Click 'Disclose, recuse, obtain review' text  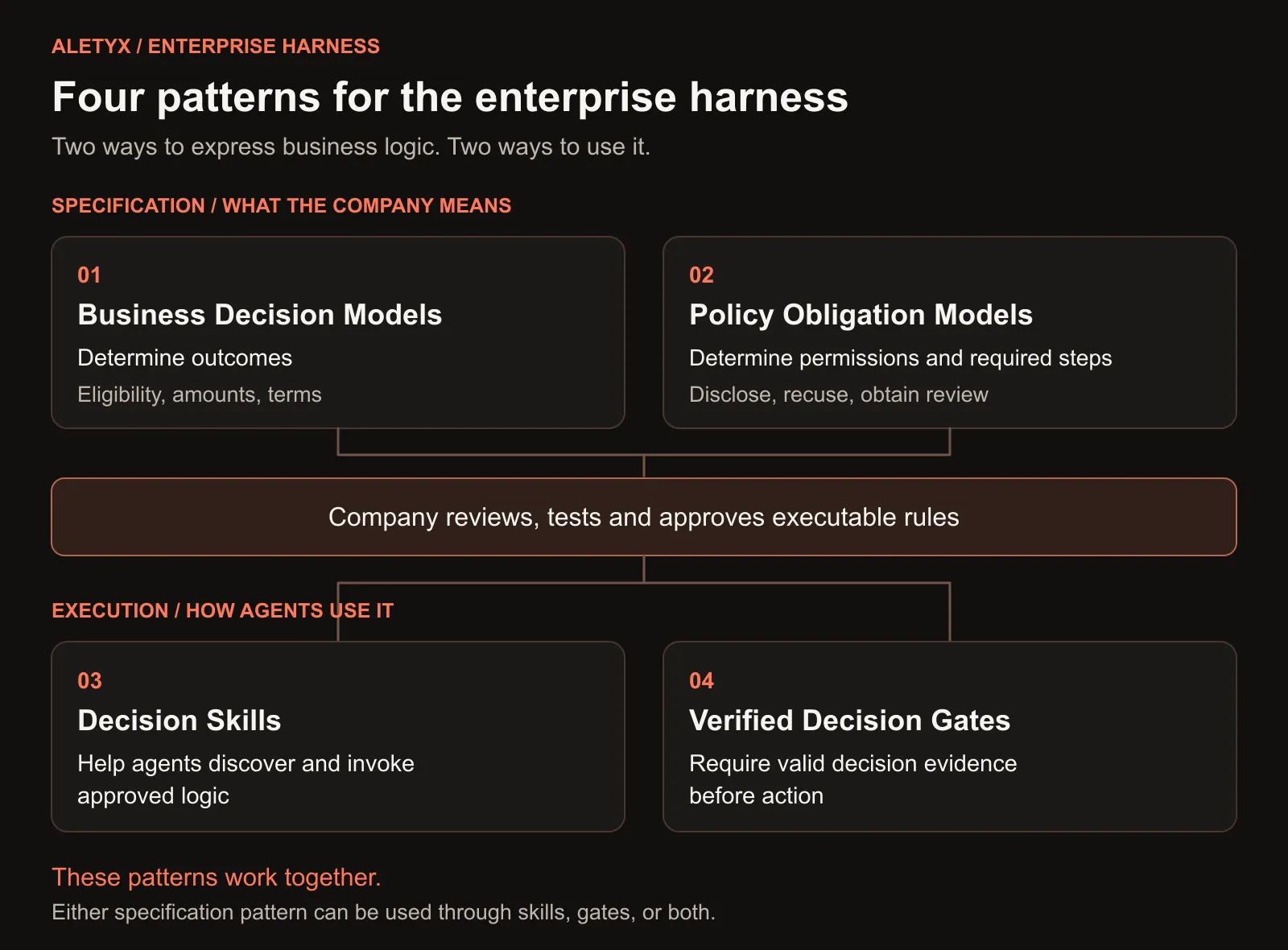[839, 394]
